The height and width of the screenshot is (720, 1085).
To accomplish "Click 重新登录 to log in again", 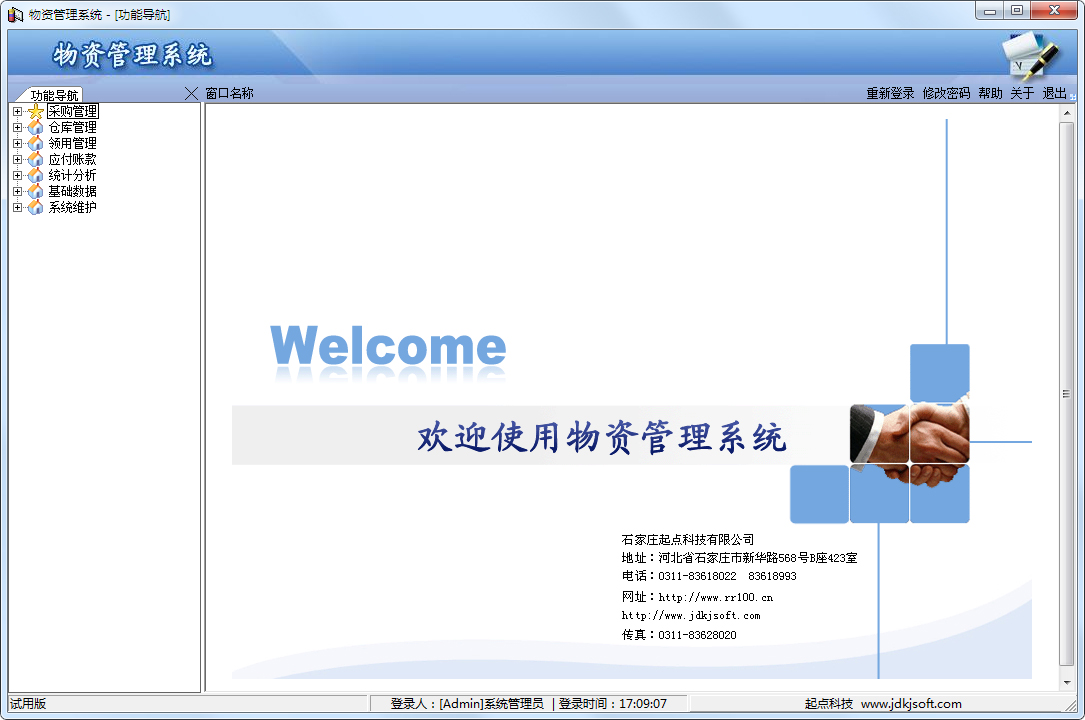I will [x=890, y=93].
